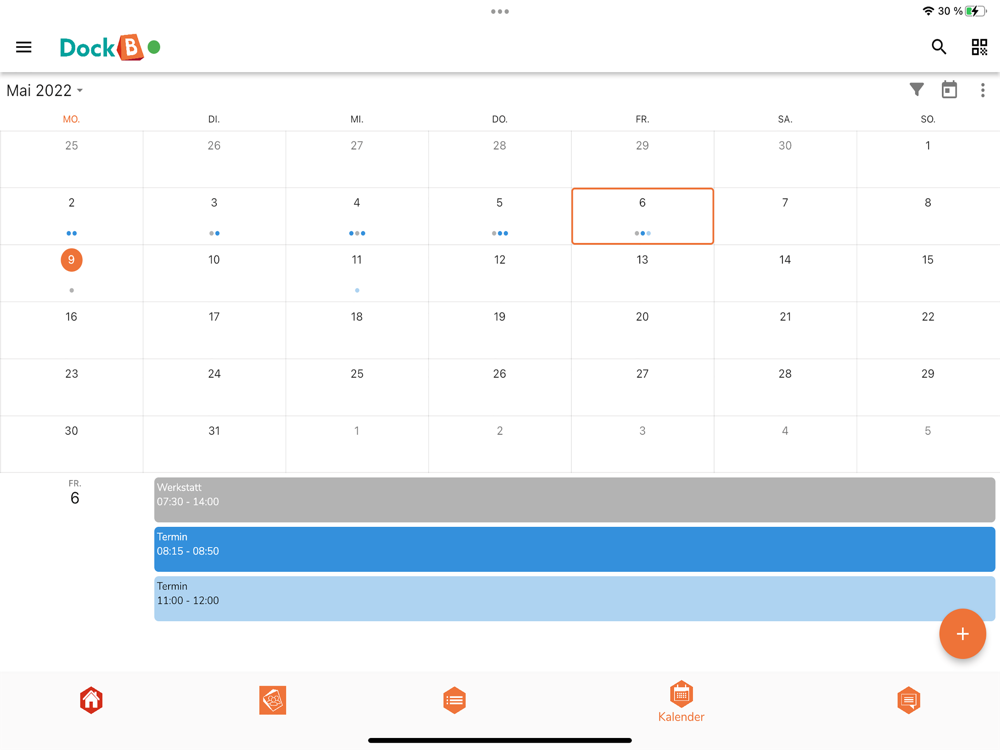Screen dimensions: 1000x750
Task: Select June 4 in last row
Action: pyautogui.click(x=785, y=444)
